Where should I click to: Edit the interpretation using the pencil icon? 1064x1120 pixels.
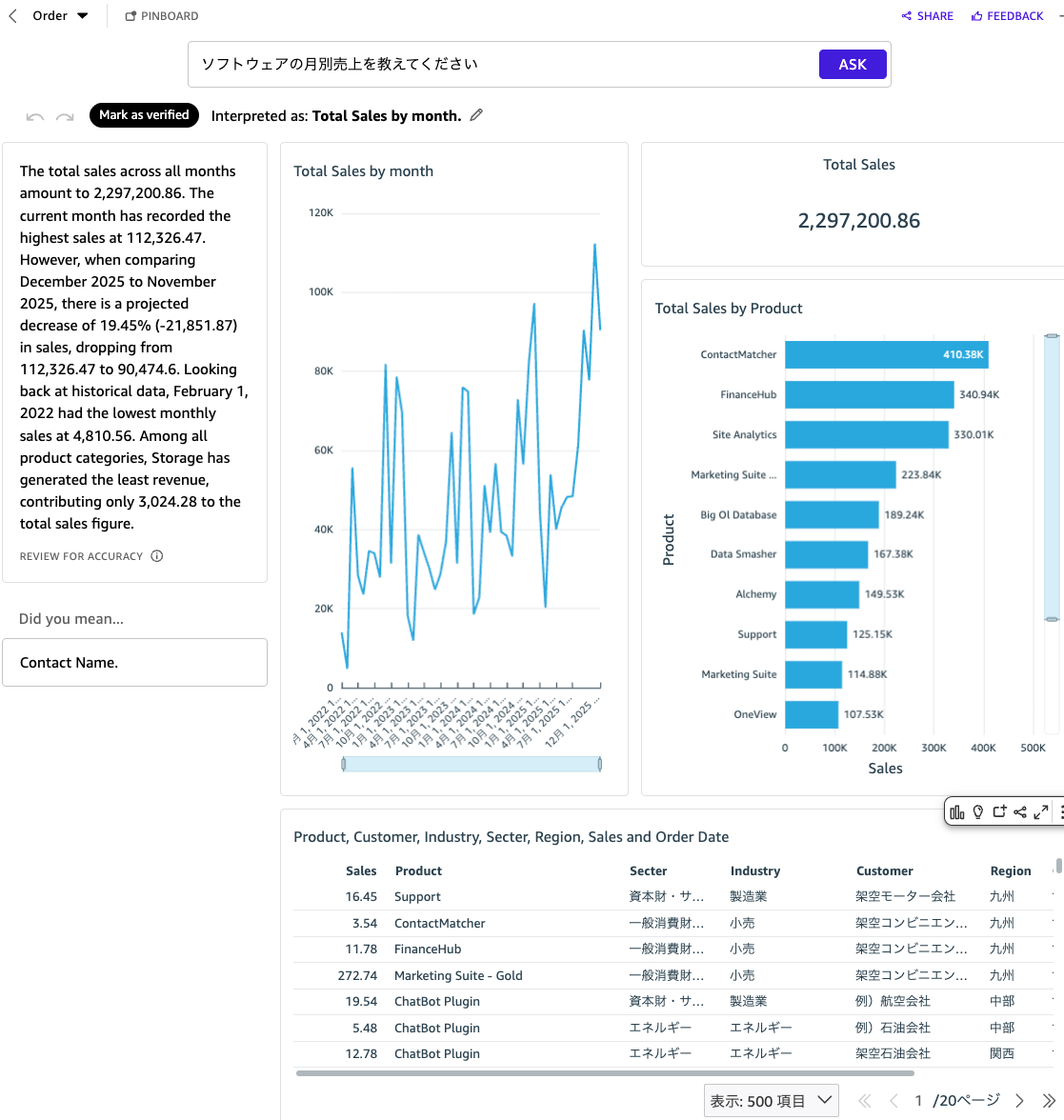coord(475,114)
